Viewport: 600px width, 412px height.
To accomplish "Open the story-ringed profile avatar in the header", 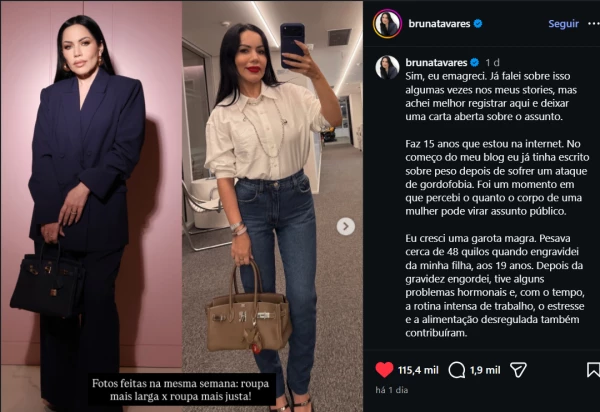I will coord(387,24).
